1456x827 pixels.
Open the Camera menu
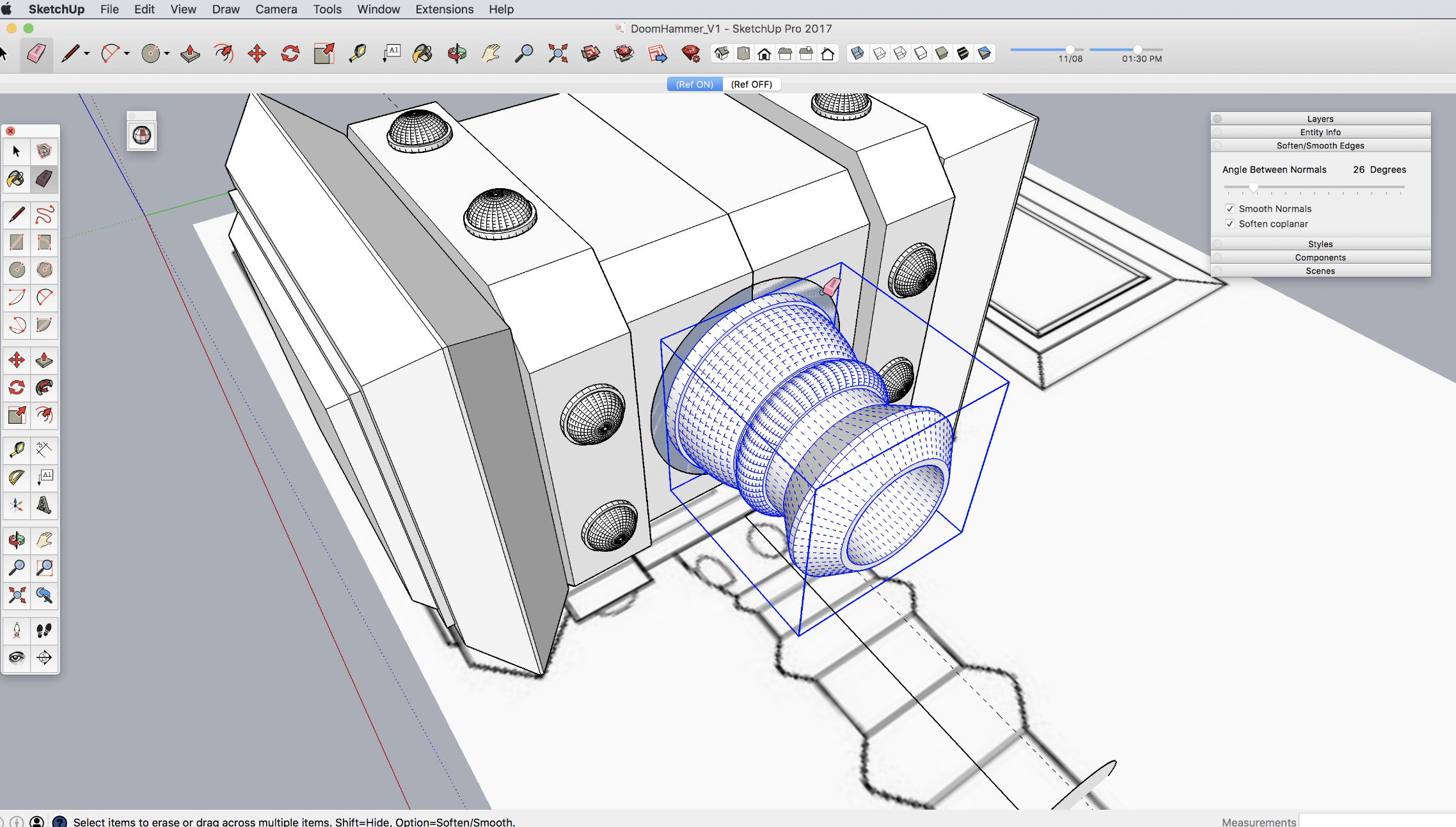point(276,10)
